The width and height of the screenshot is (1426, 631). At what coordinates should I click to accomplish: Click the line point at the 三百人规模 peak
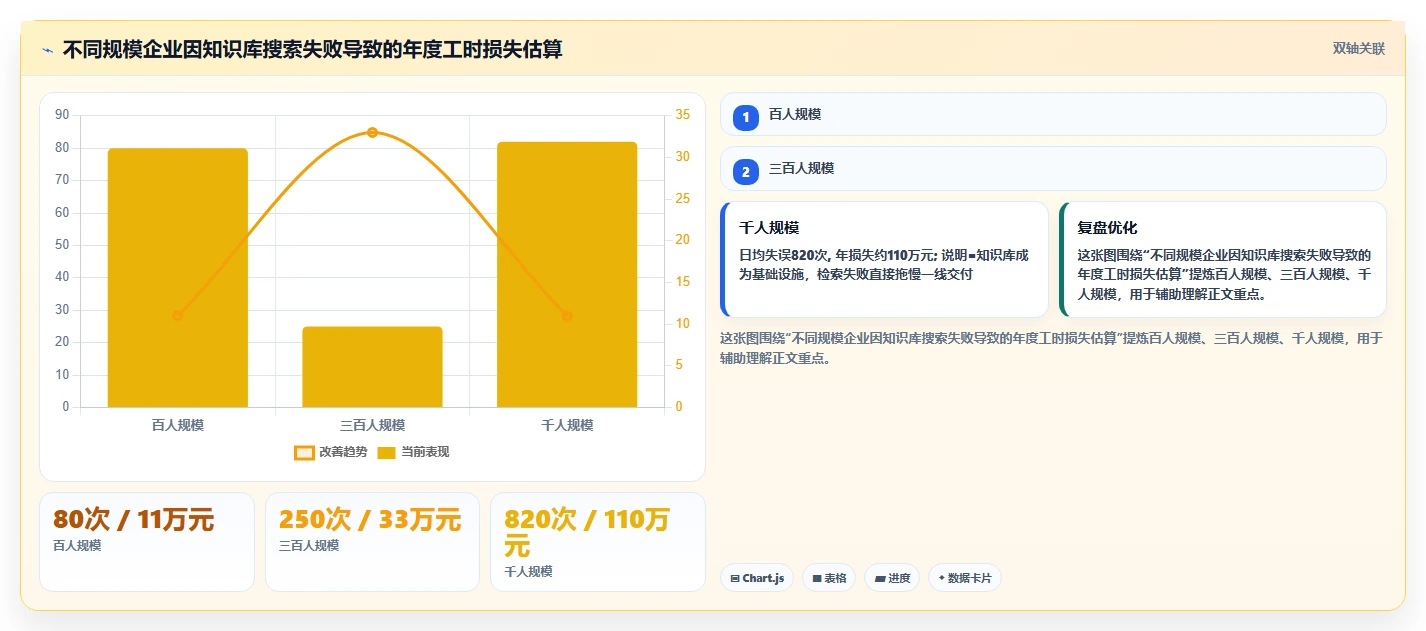coord(372,132)
